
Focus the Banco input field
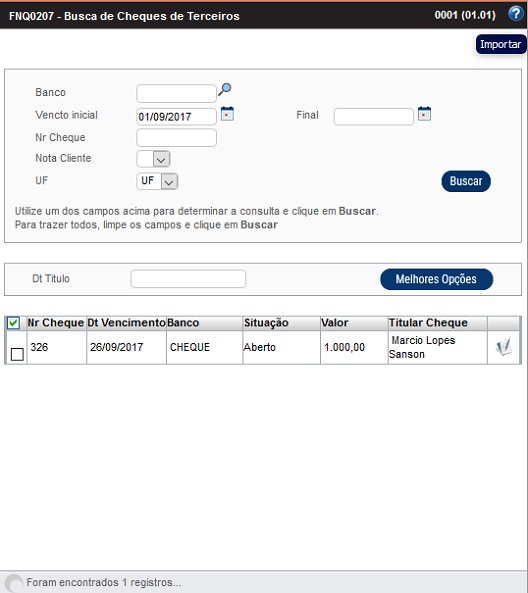(176, 93)
